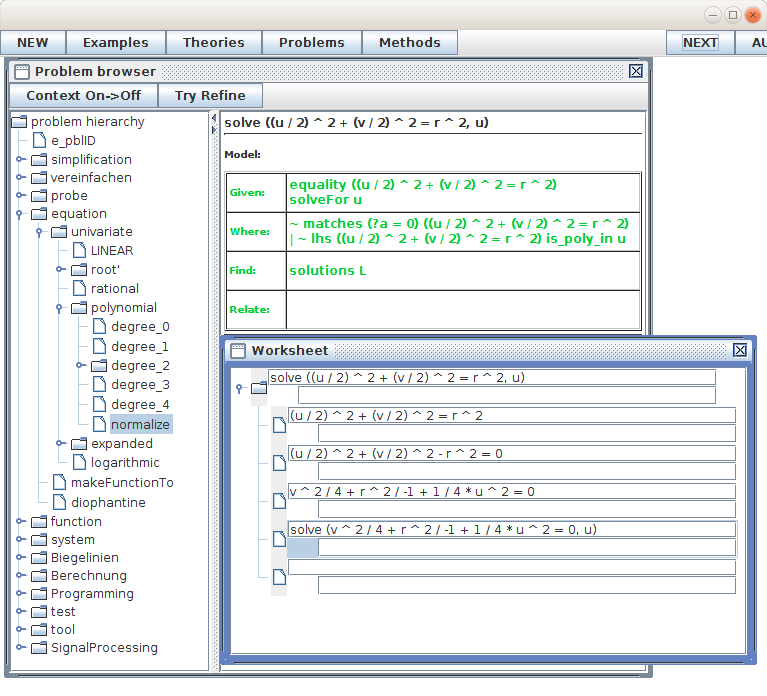Click the Programming folder icon
The width and height of the screenshot is (767, 696).
(x=39, y=594)
